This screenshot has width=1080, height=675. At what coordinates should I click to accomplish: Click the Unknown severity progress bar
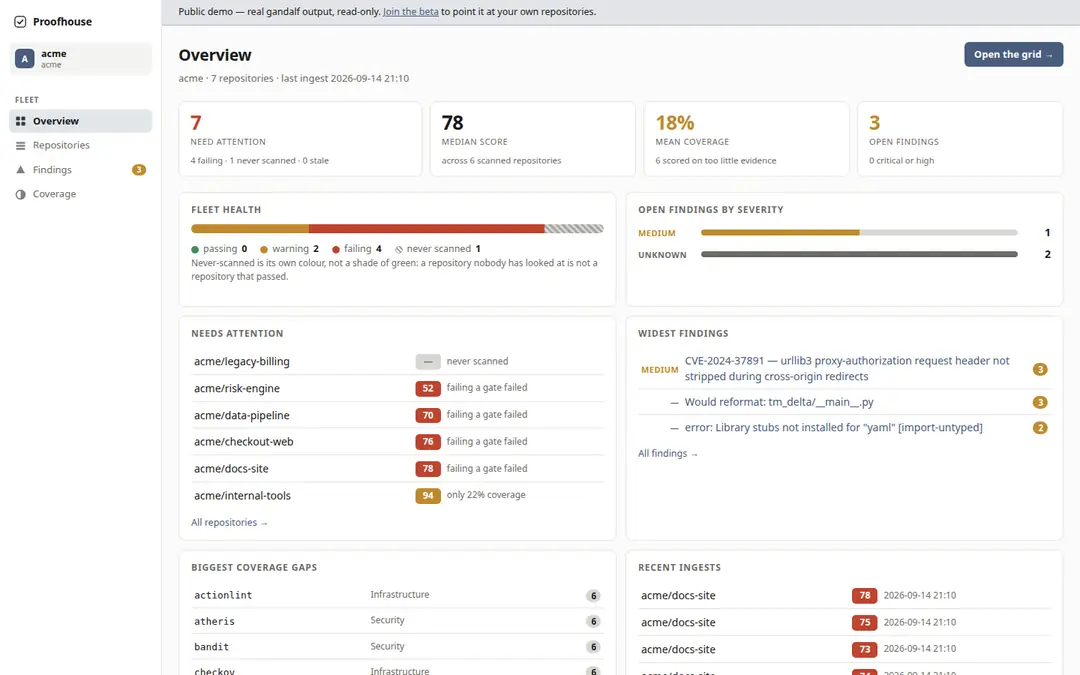(x=859, y=254)
